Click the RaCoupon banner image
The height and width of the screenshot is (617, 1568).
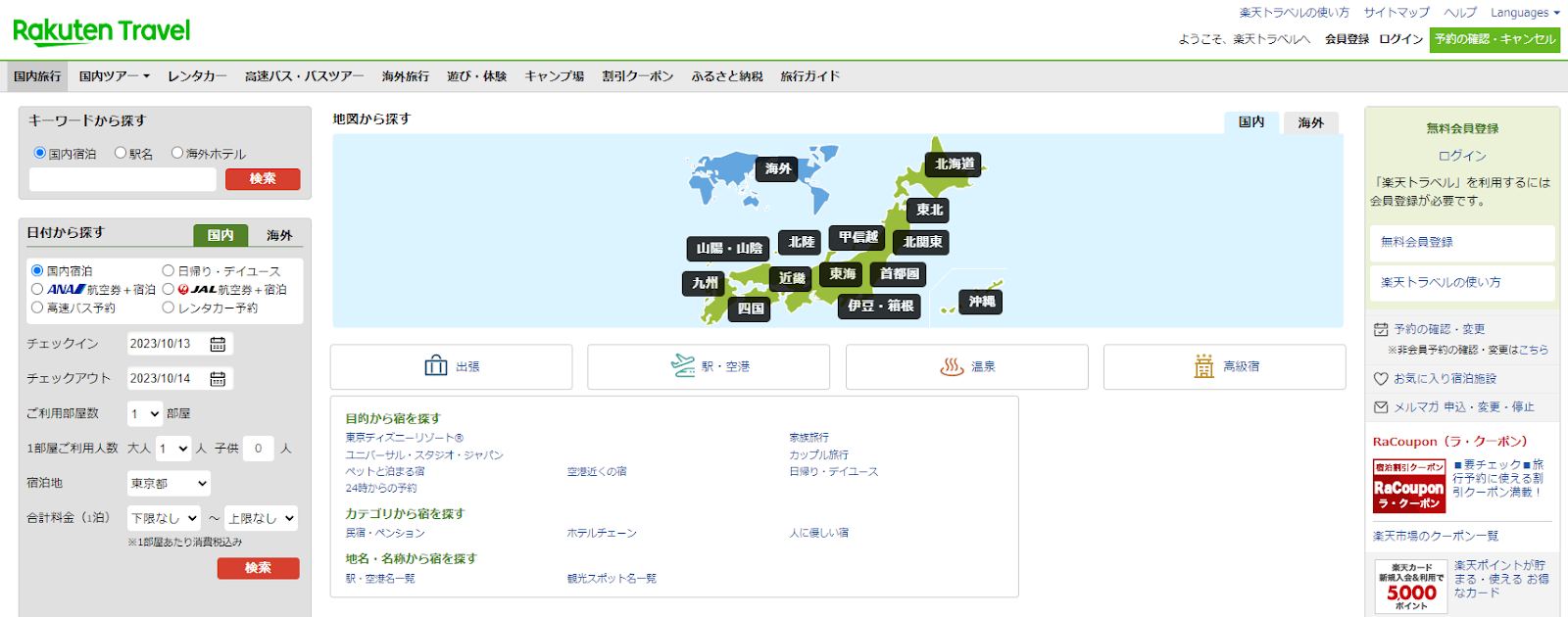pyautogui.click(x=1409, y=486)
